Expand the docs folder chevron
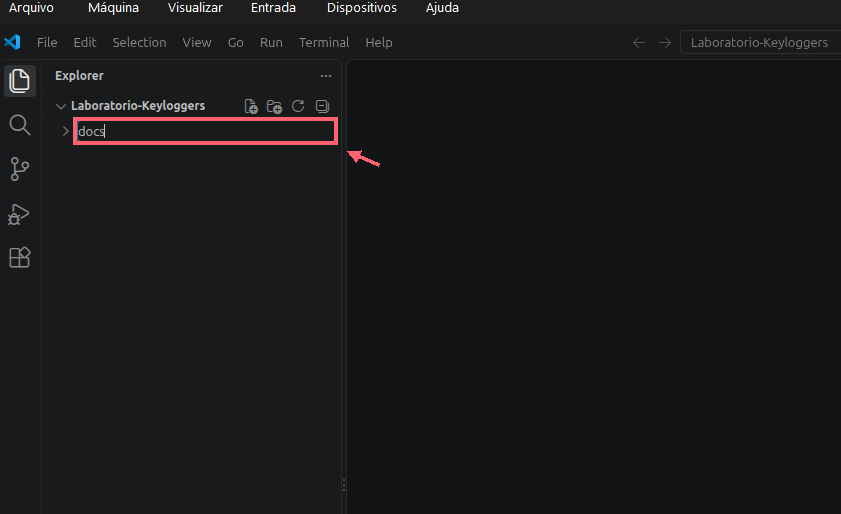 (65, 131)
